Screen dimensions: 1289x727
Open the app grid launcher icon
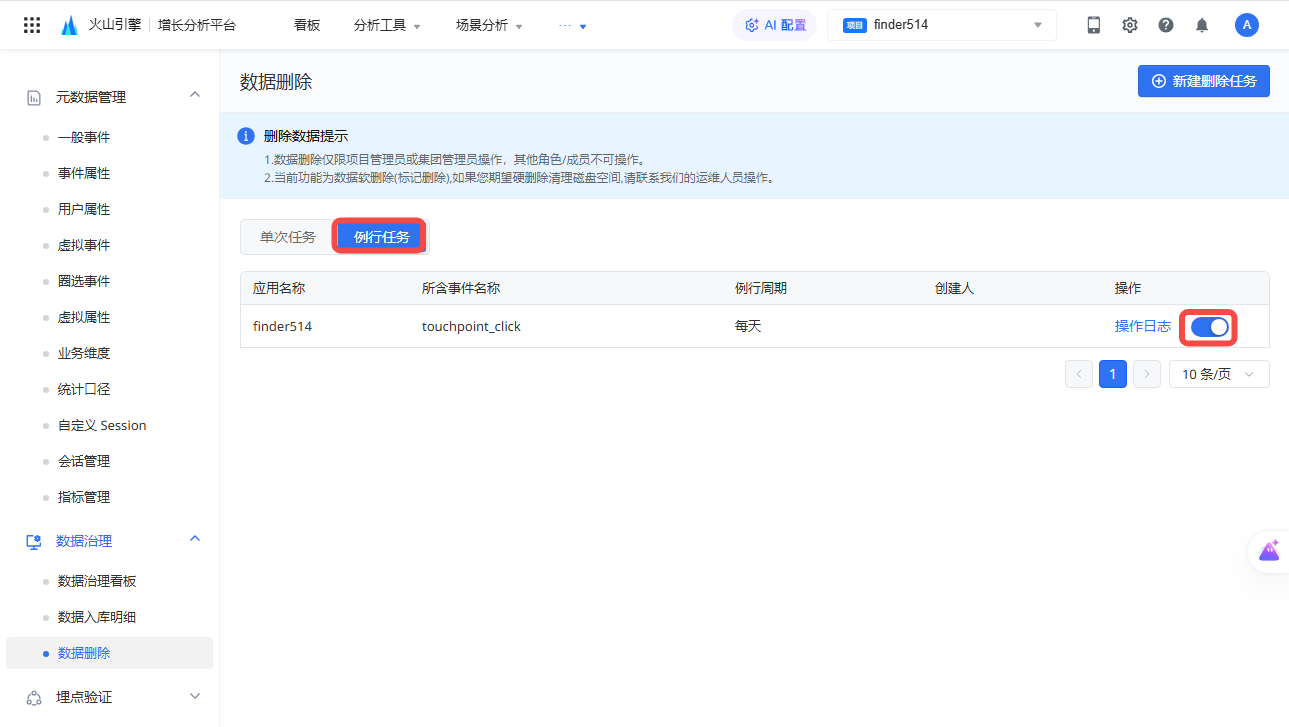(x=32, y=25)
